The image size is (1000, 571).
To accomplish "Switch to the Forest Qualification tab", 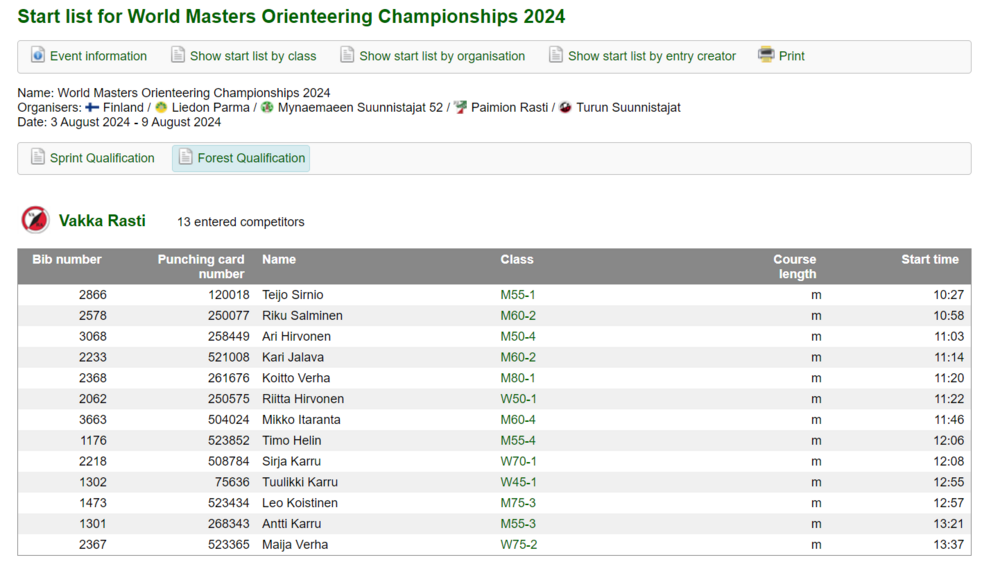I will tap(251, 158).
